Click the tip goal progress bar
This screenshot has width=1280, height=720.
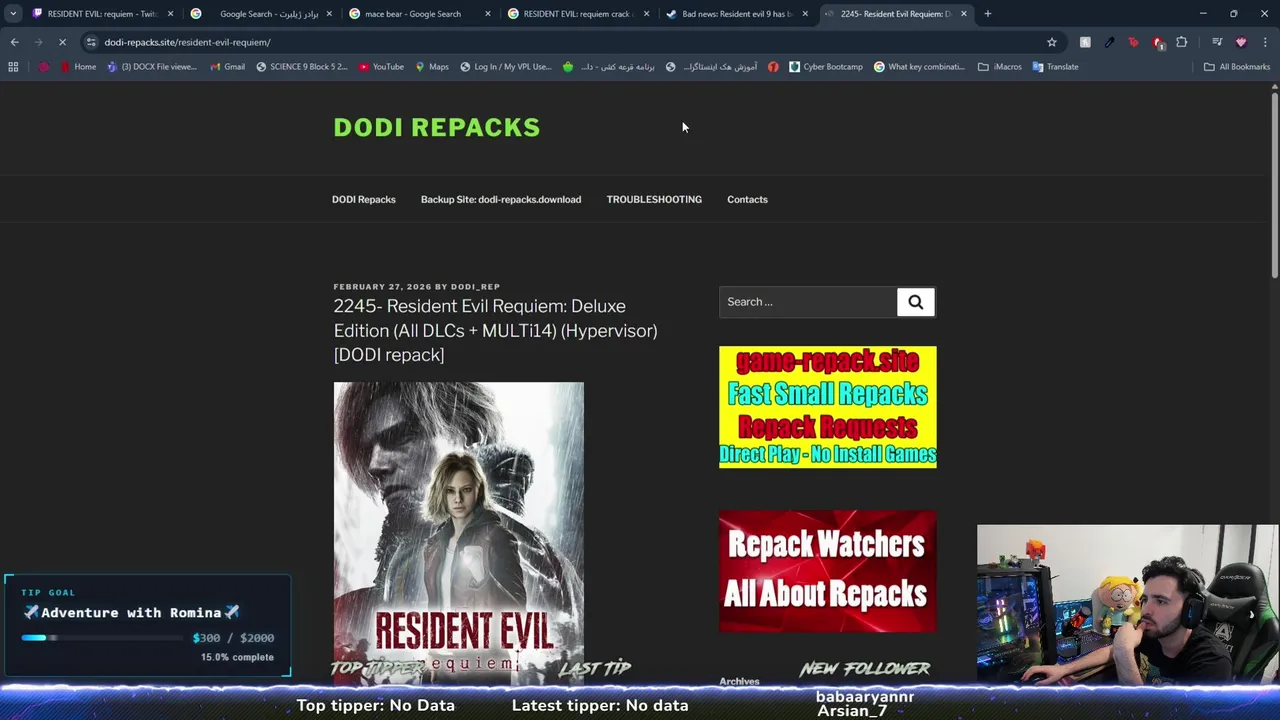(x=102, y=638)
